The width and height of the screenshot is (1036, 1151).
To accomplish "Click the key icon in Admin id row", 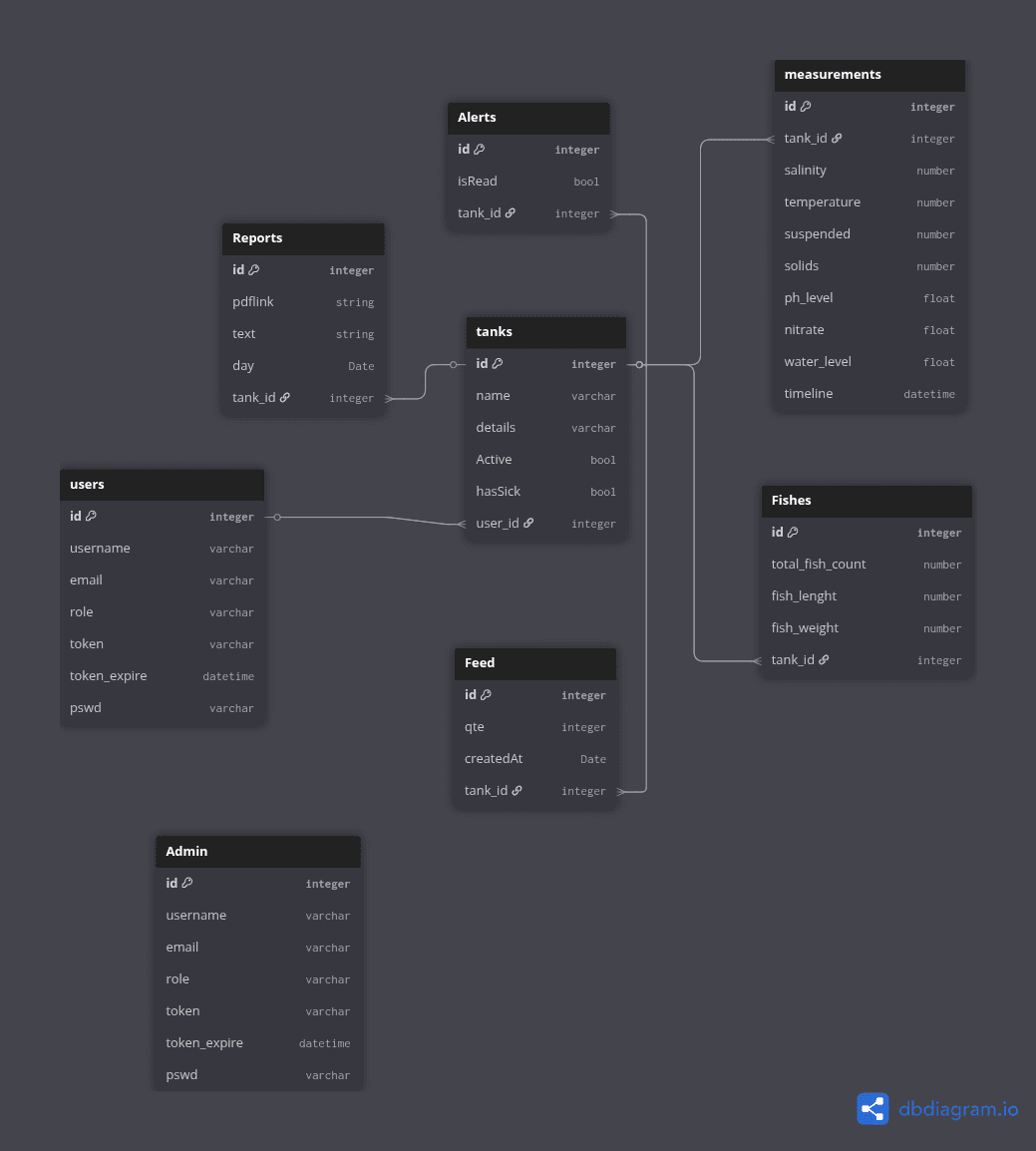I will click(x=187, y=883).
